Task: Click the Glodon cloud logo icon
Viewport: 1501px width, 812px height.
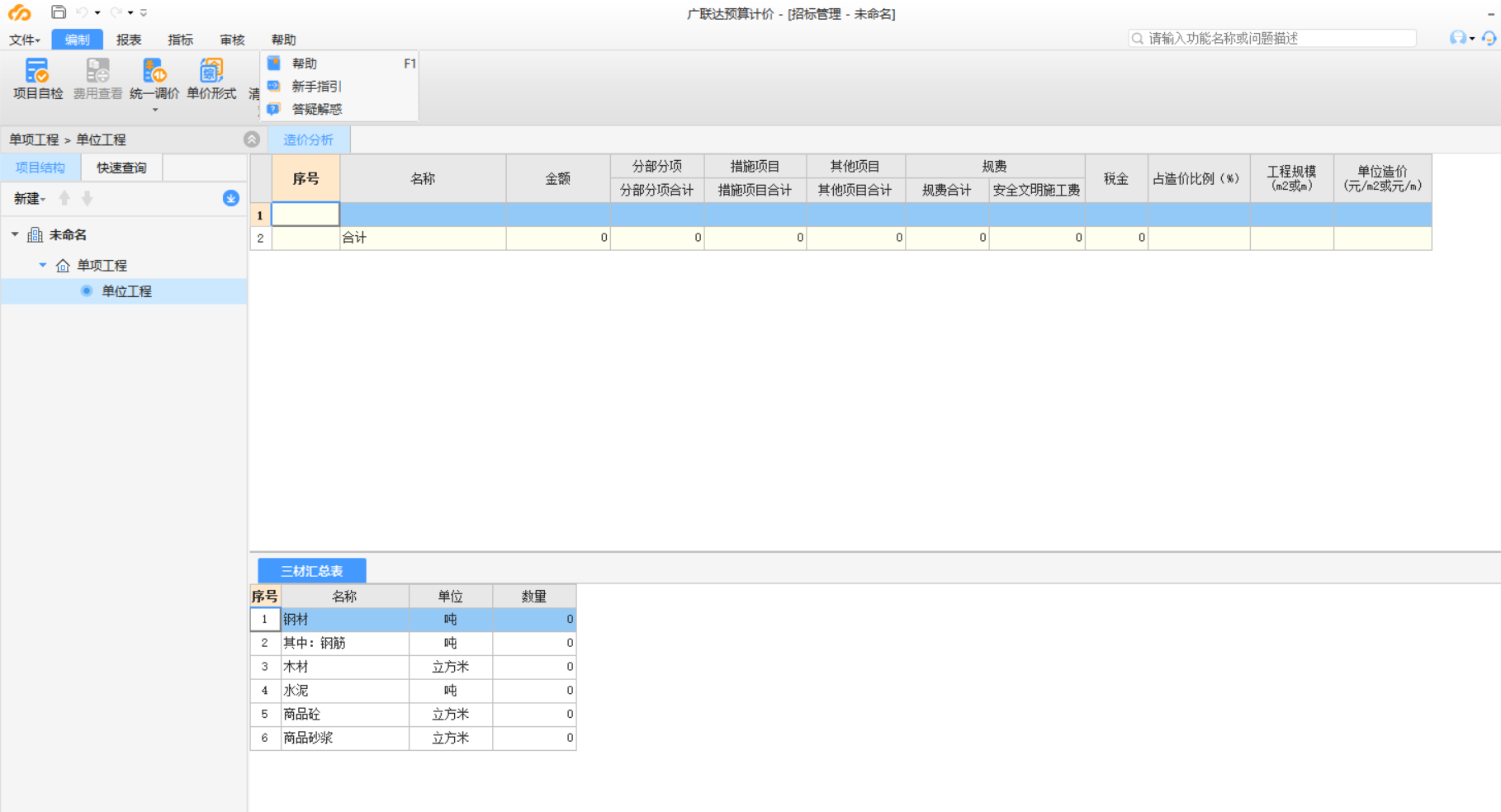Action: point(19,12)
